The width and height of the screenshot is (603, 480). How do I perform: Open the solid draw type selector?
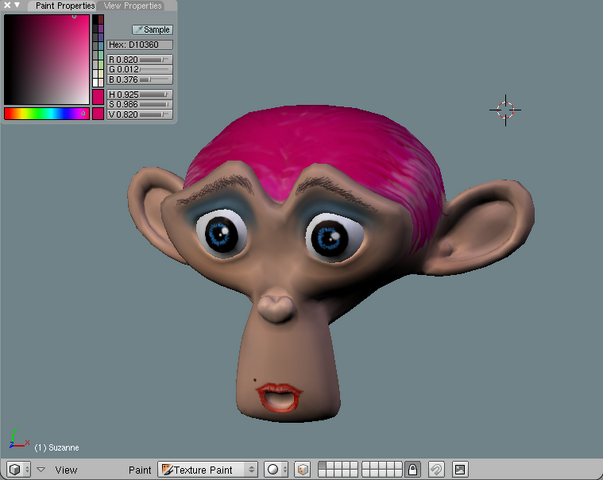276,470
